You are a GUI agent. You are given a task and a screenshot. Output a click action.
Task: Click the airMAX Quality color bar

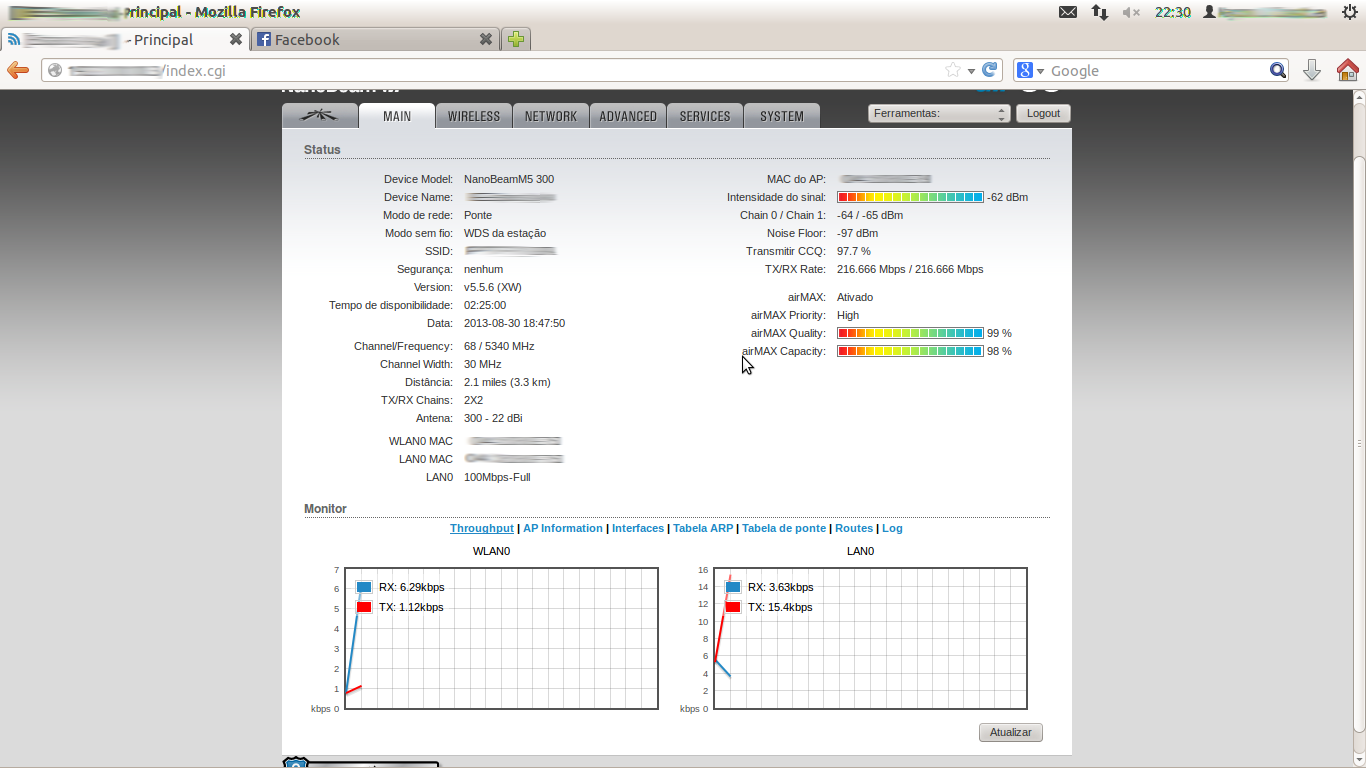[910, 333]
